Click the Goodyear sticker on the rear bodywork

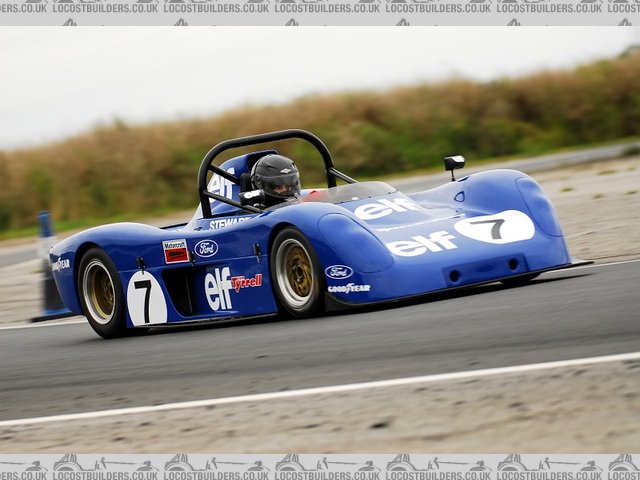click(61, 264)
